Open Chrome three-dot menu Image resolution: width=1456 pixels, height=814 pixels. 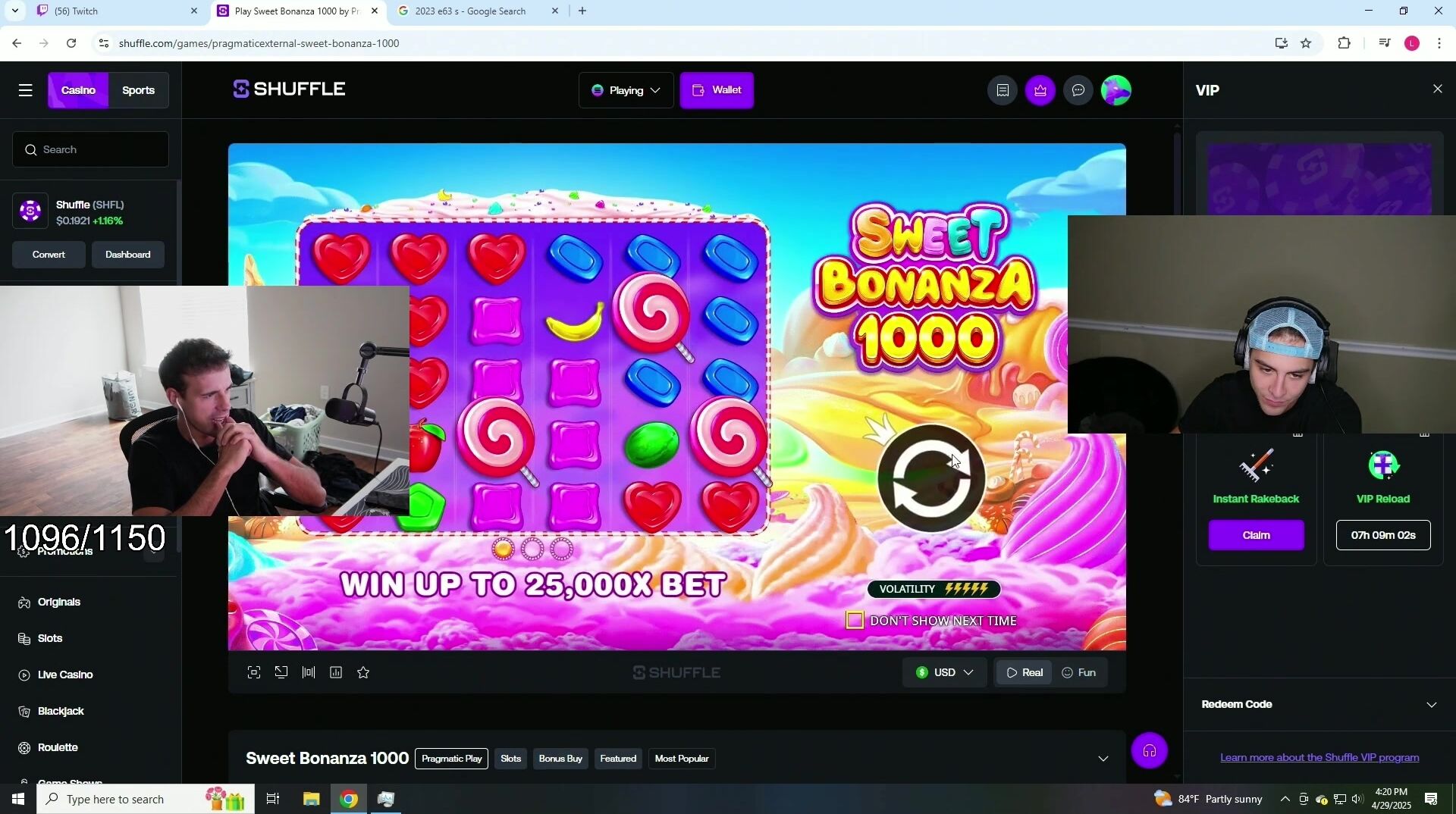coord(1439,43)
